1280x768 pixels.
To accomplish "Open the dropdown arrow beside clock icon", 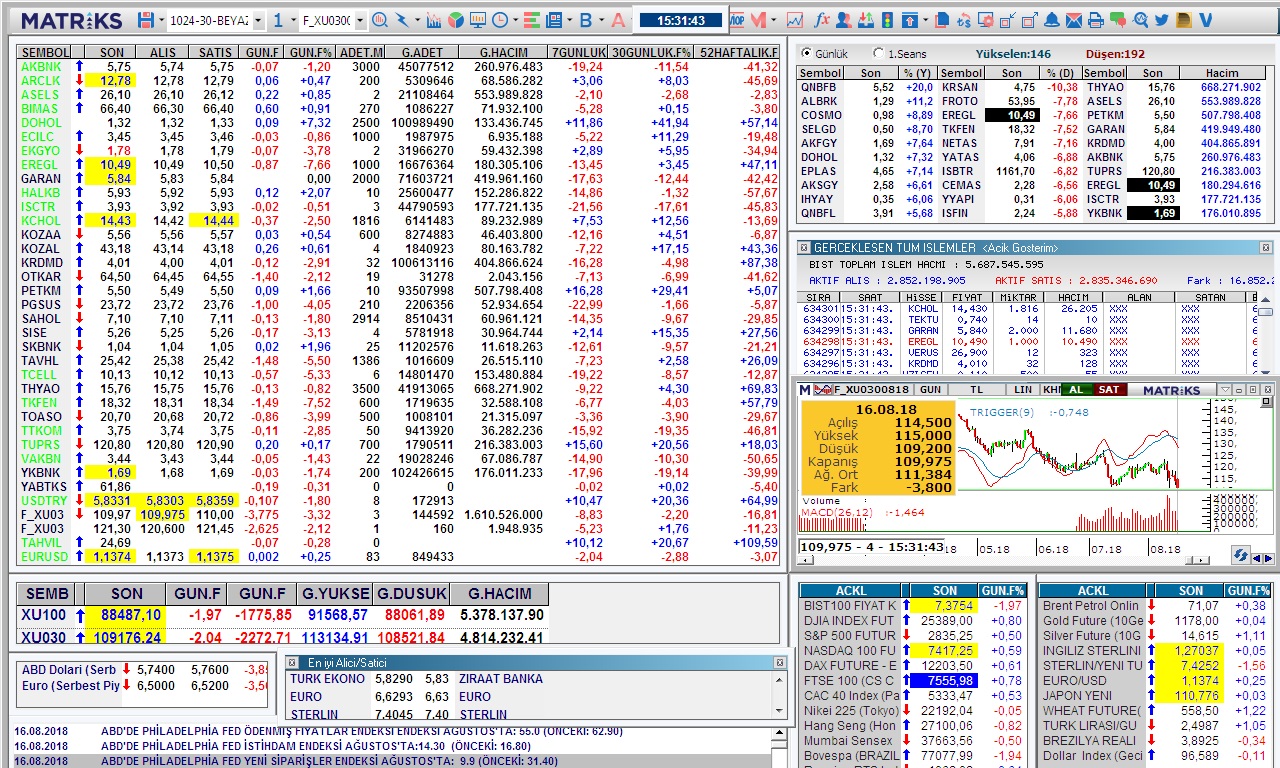I will click(x=515, y=20).
